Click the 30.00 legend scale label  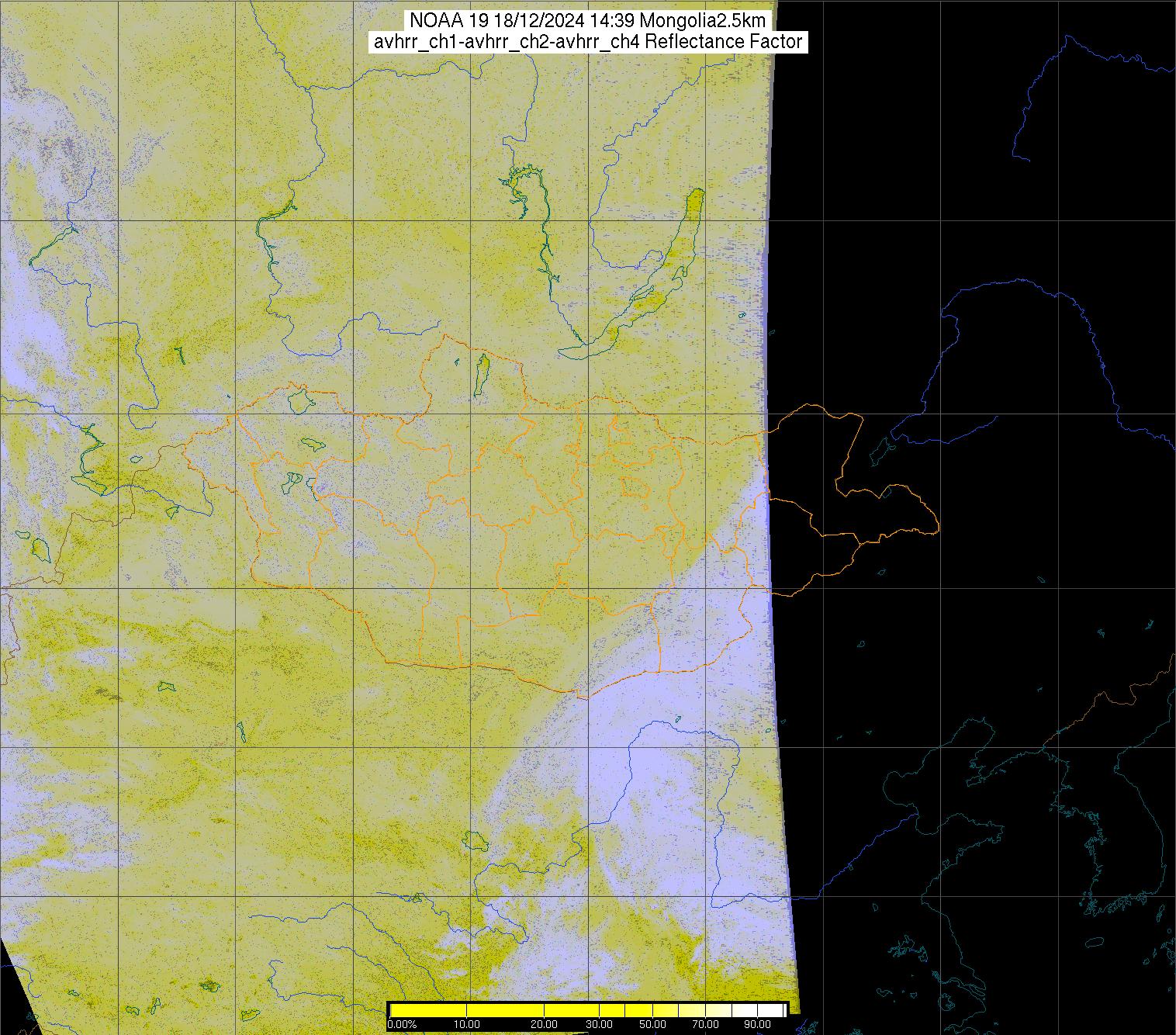(x=598, y=1025)
